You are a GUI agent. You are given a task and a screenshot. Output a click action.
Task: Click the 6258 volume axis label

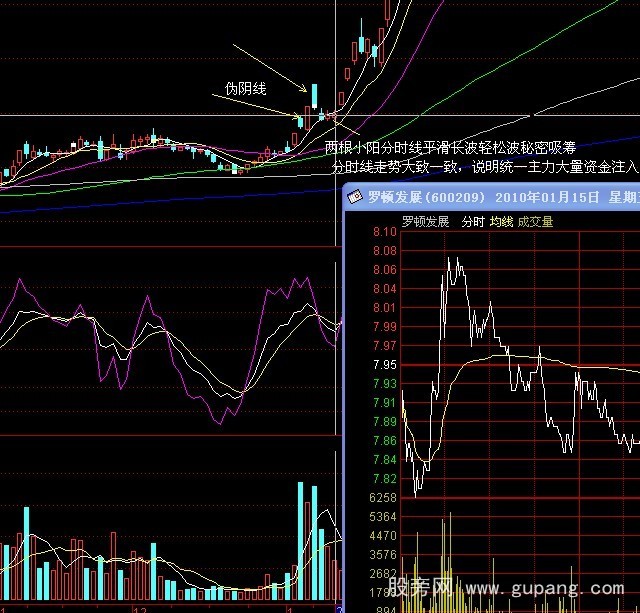click(x=384, y=498)
